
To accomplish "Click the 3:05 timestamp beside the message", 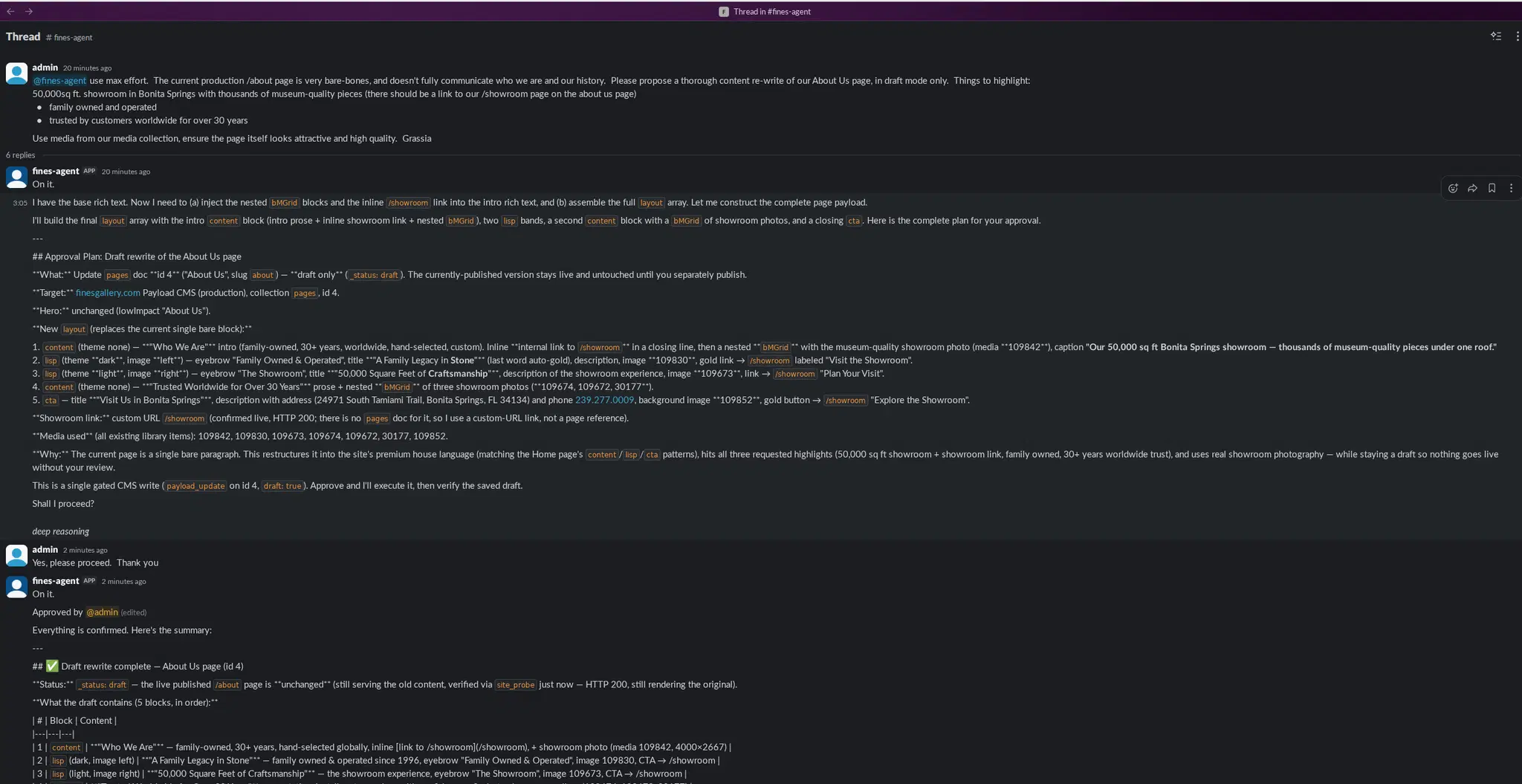I will tap(20, 203).
